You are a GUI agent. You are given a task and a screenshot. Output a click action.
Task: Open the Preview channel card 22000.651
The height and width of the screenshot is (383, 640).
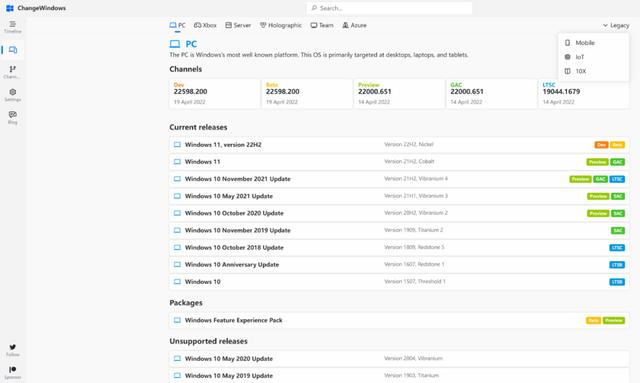click(x=399, y=94)
